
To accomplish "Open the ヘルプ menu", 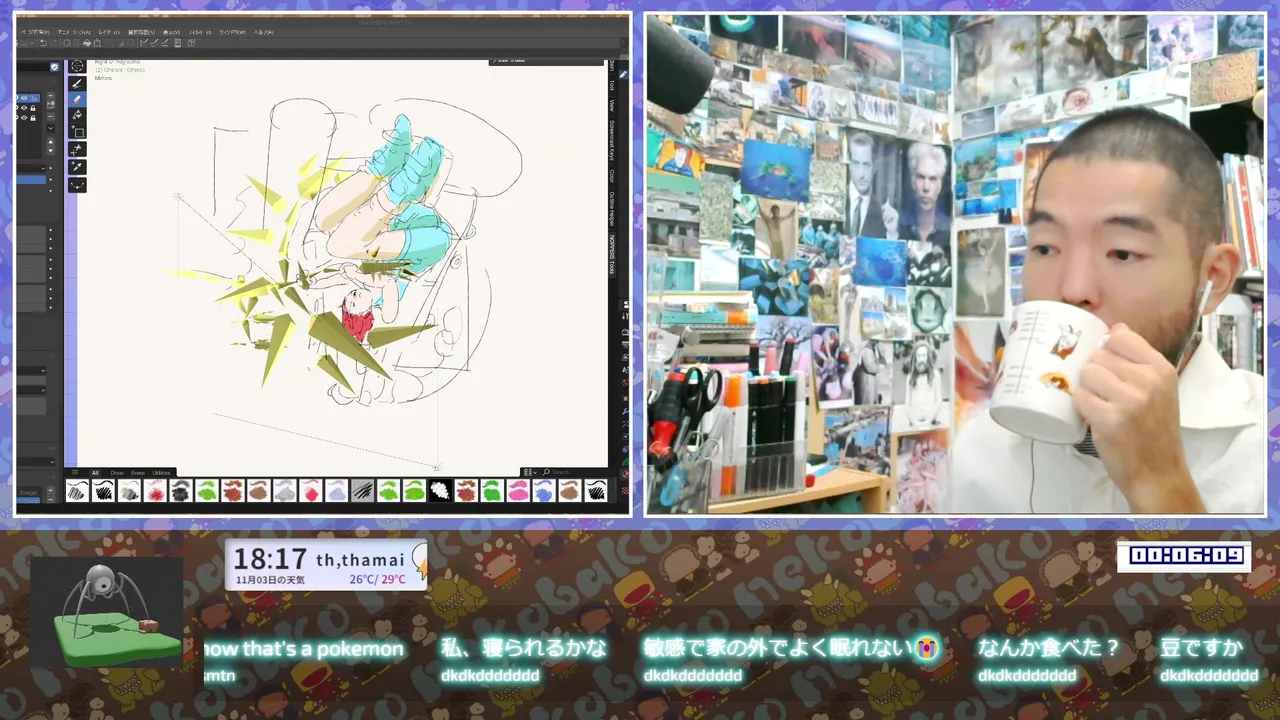I will point(264,32).
